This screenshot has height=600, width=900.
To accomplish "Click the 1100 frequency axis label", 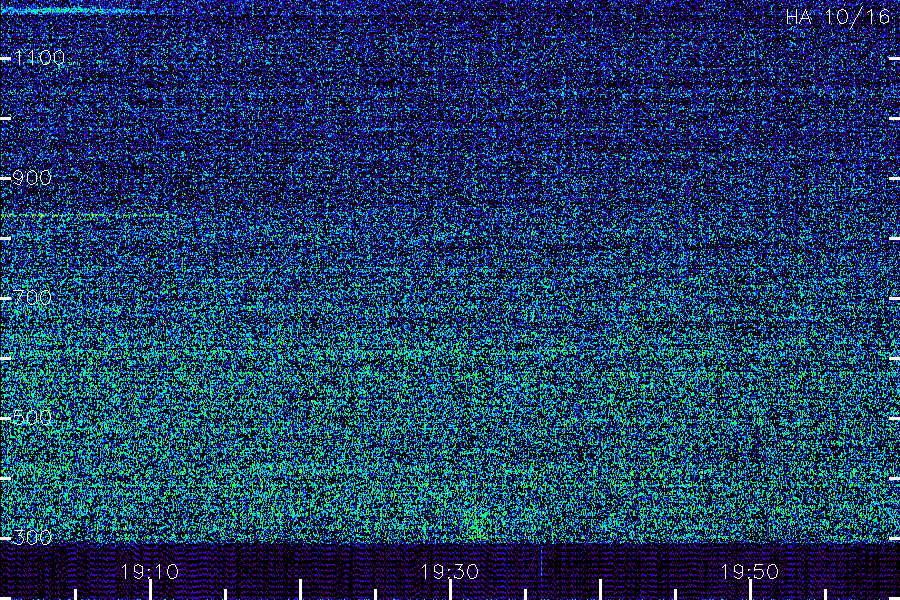I will click(x=39, y=58).
